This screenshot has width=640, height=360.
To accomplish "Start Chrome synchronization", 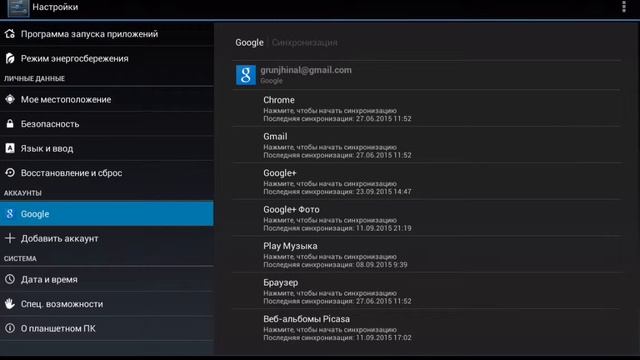I will [x=427, y=109].
